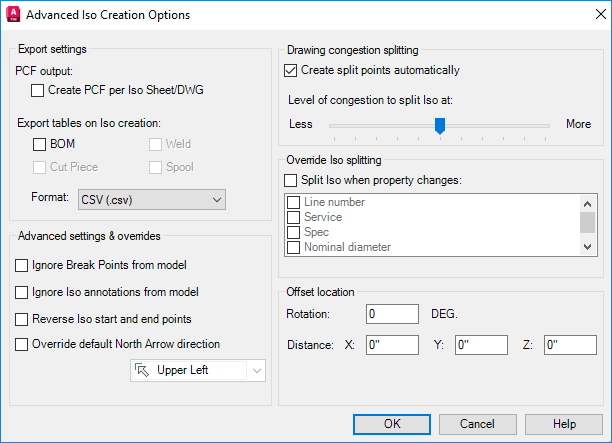
Task: Select the Z distance offset field
Action: point(570,345)
